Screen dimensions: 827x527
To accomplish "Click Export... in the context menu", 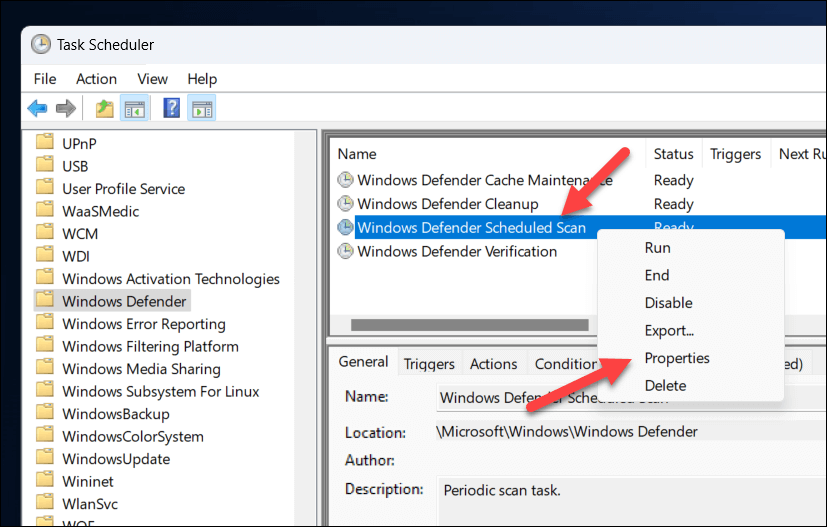I will [x=669, y=330].
